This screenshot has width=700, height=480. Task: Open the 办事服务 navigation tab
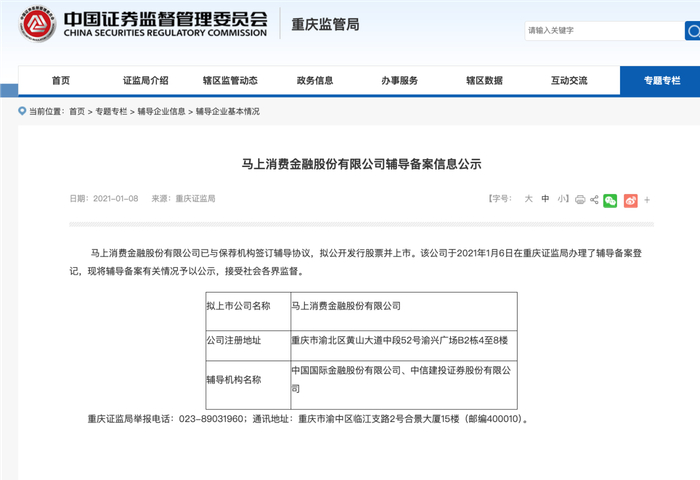coord(400,80)
